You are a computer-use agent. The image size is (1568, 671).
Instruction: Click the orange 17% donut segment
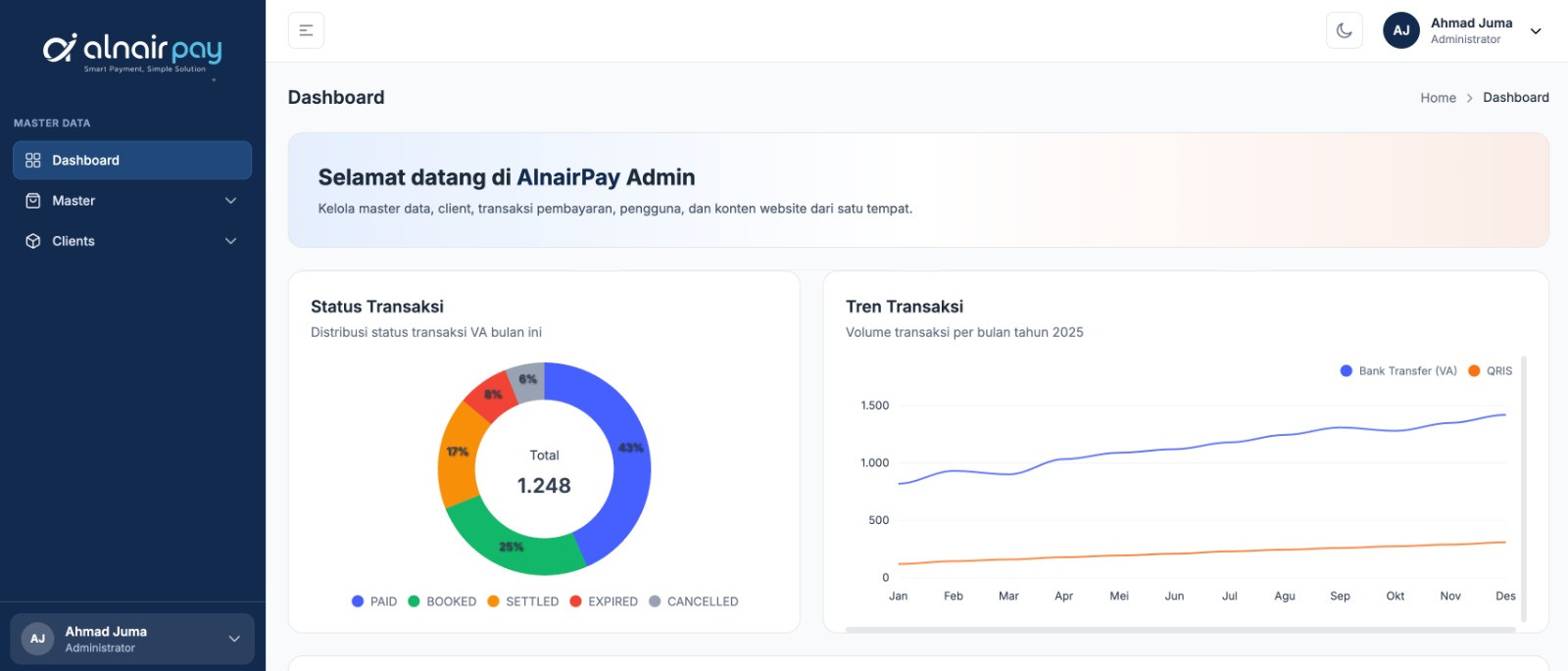[x=459, y=453]
